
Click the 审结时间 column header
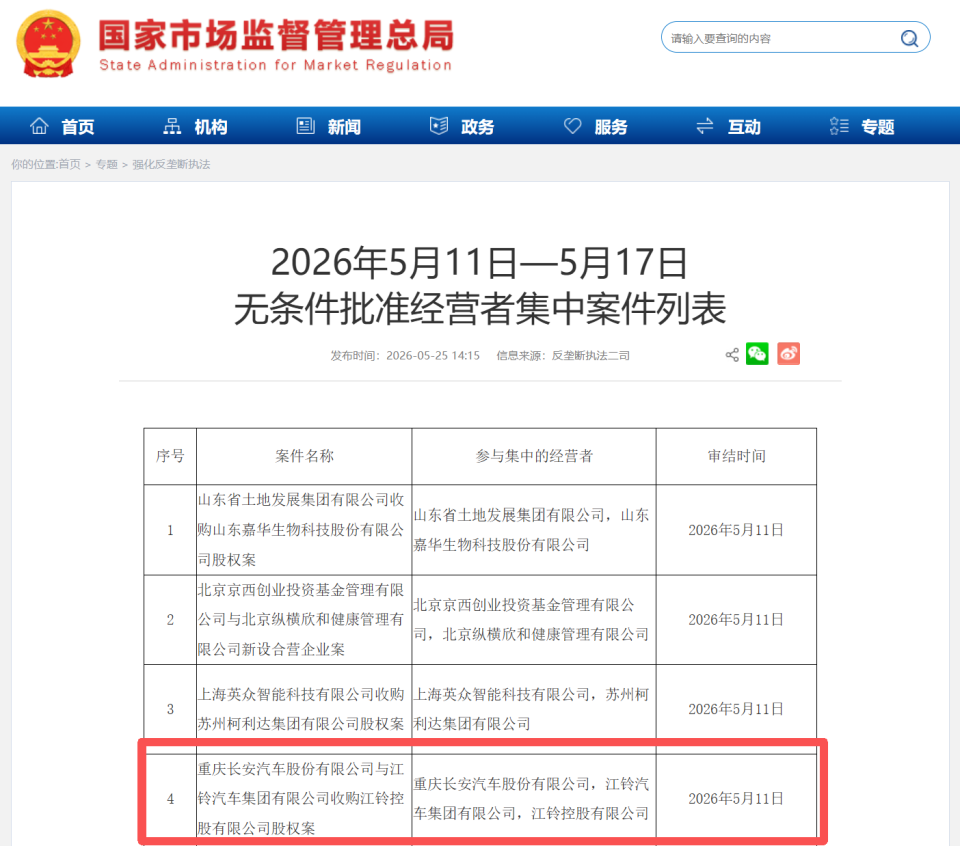point(737,456)
